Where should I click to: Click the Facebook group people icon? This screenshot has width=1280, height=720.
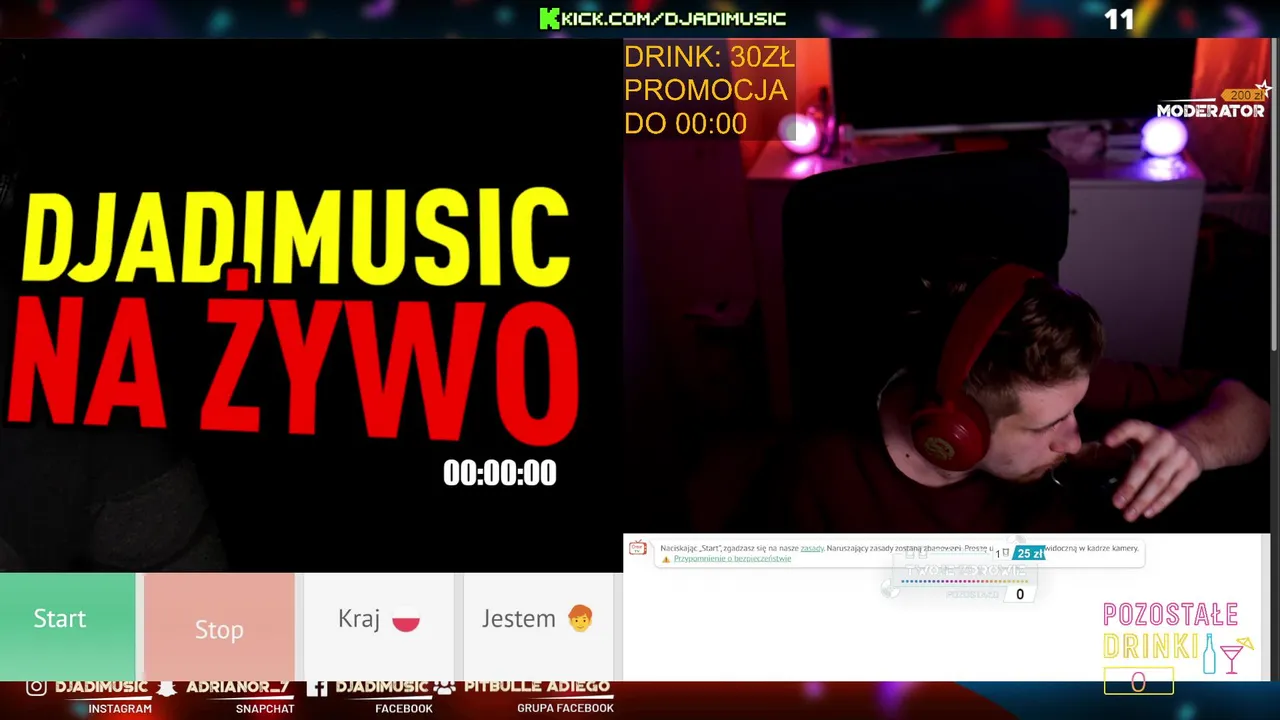[x=445, y=687]
